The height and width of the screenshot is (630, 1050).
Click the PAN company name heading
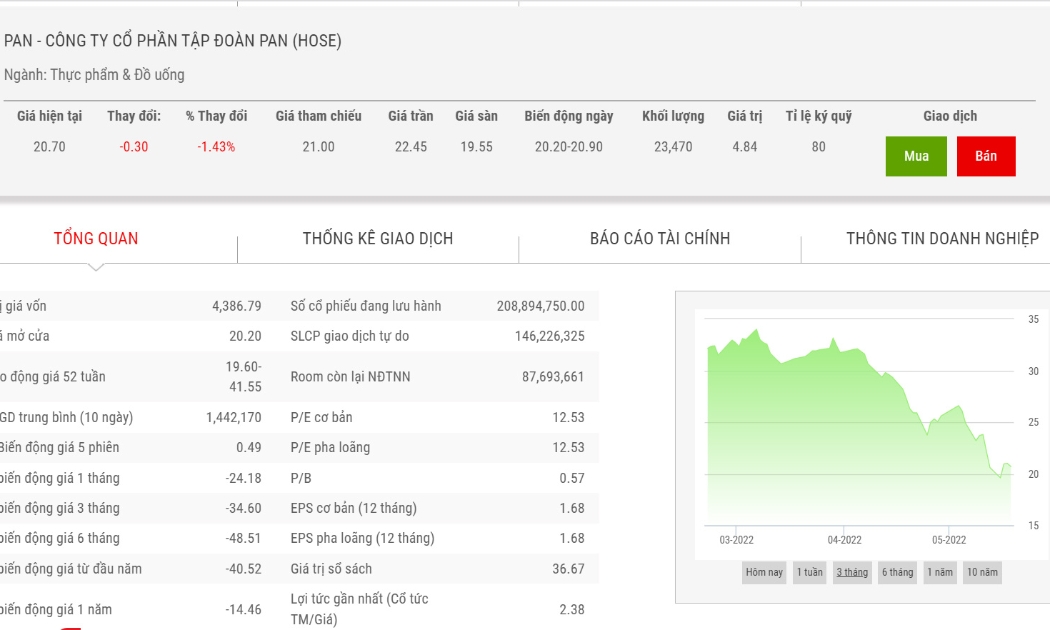point(173,41)
